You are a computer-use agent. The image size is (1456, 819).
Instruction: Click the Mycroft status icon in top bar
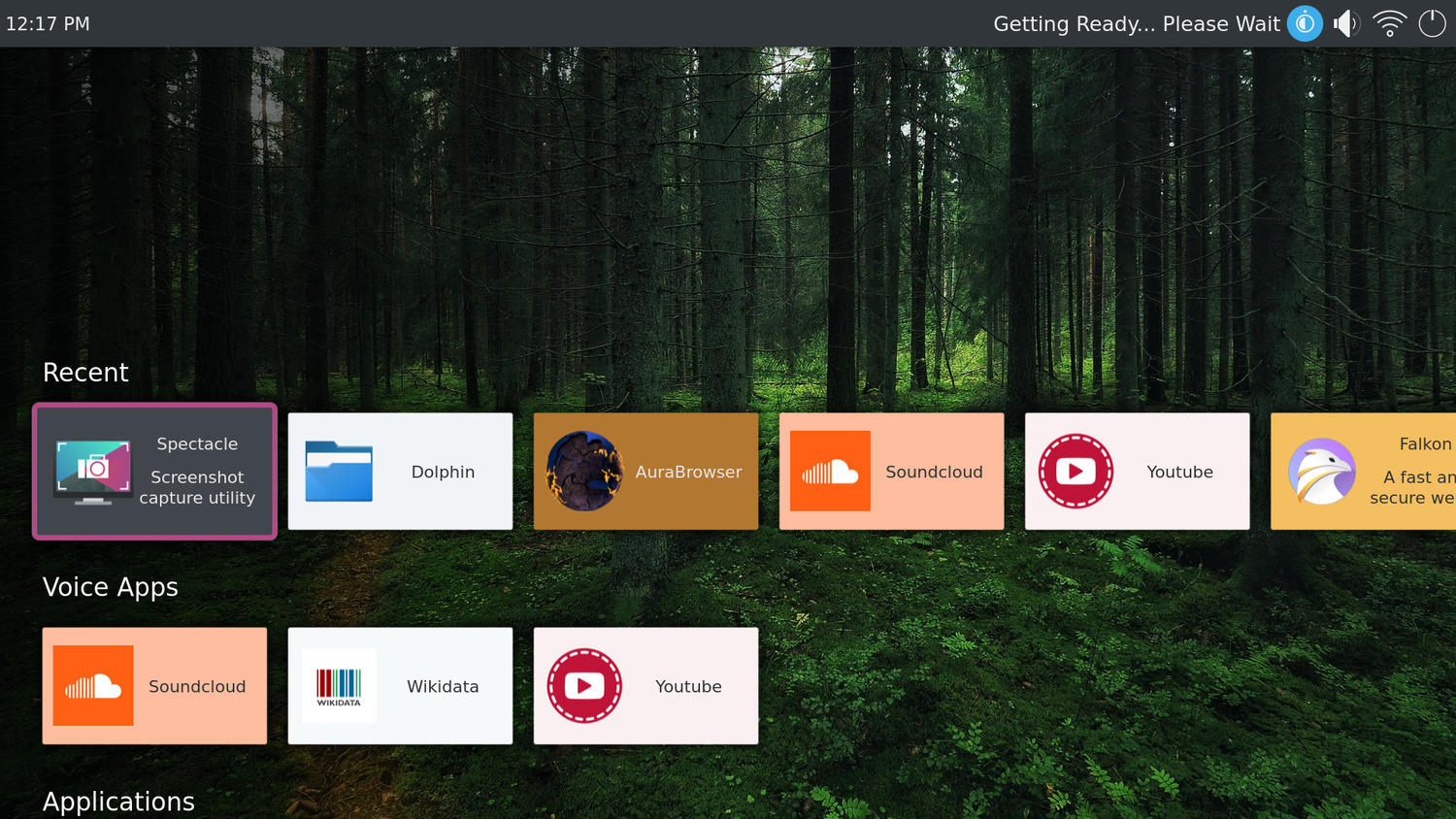pyautogui.click(x=1305, y=23)
